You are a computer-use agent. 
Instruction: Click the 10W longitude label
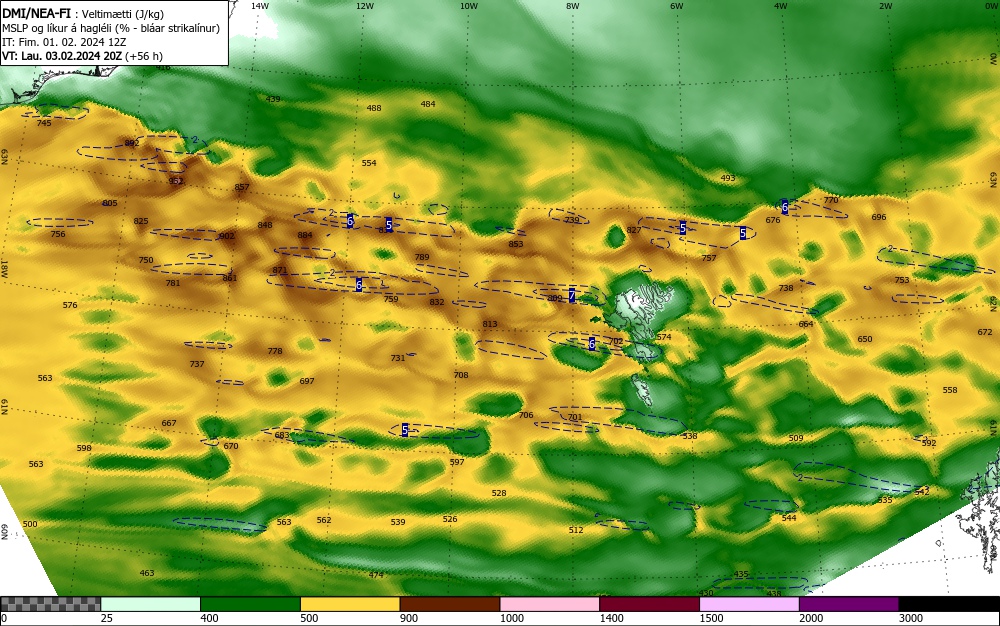pyautogui.click(x=469, y=6)
